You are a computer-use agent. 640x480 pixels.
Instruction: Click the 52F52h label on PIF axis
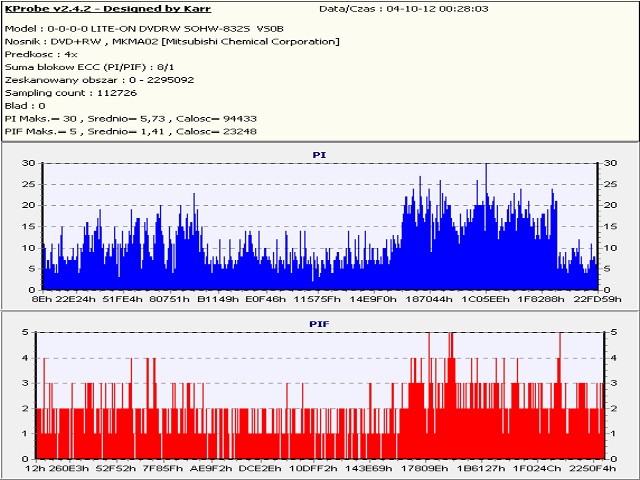click(x=116, y=469)
